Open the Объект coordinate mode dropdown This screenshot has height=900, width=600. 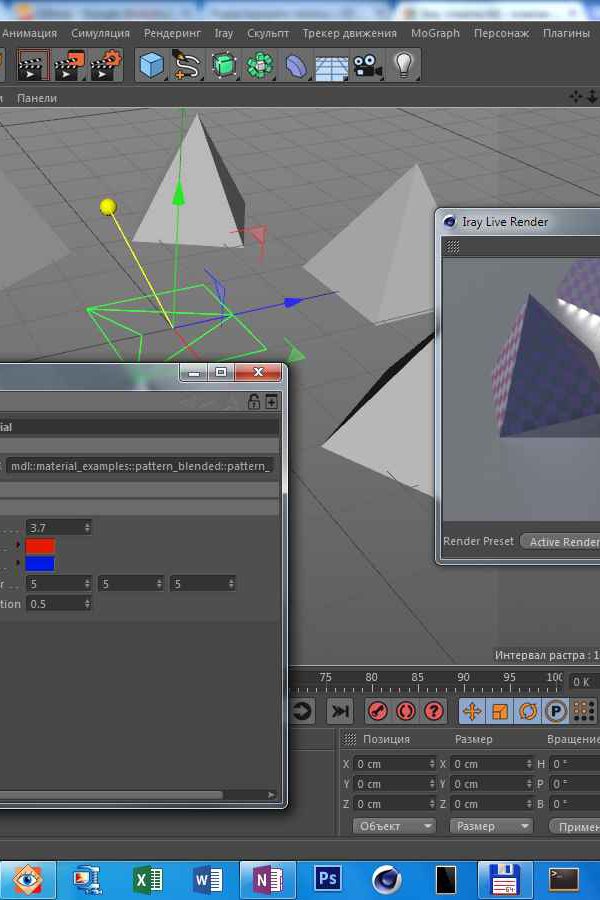tap(394, 826)
